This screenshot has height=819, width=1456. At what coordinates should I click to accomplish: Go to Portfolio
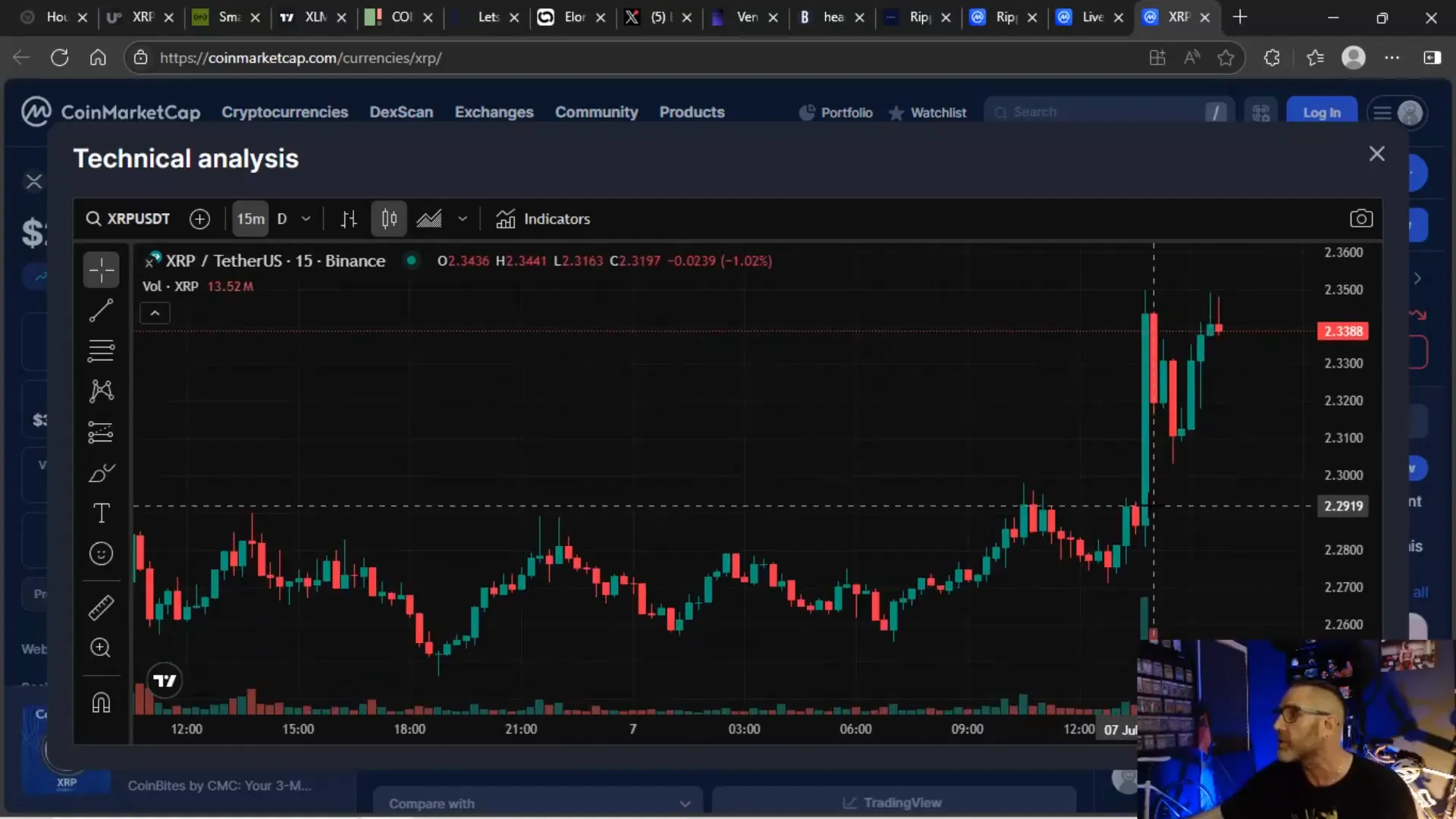coord(836,112)
